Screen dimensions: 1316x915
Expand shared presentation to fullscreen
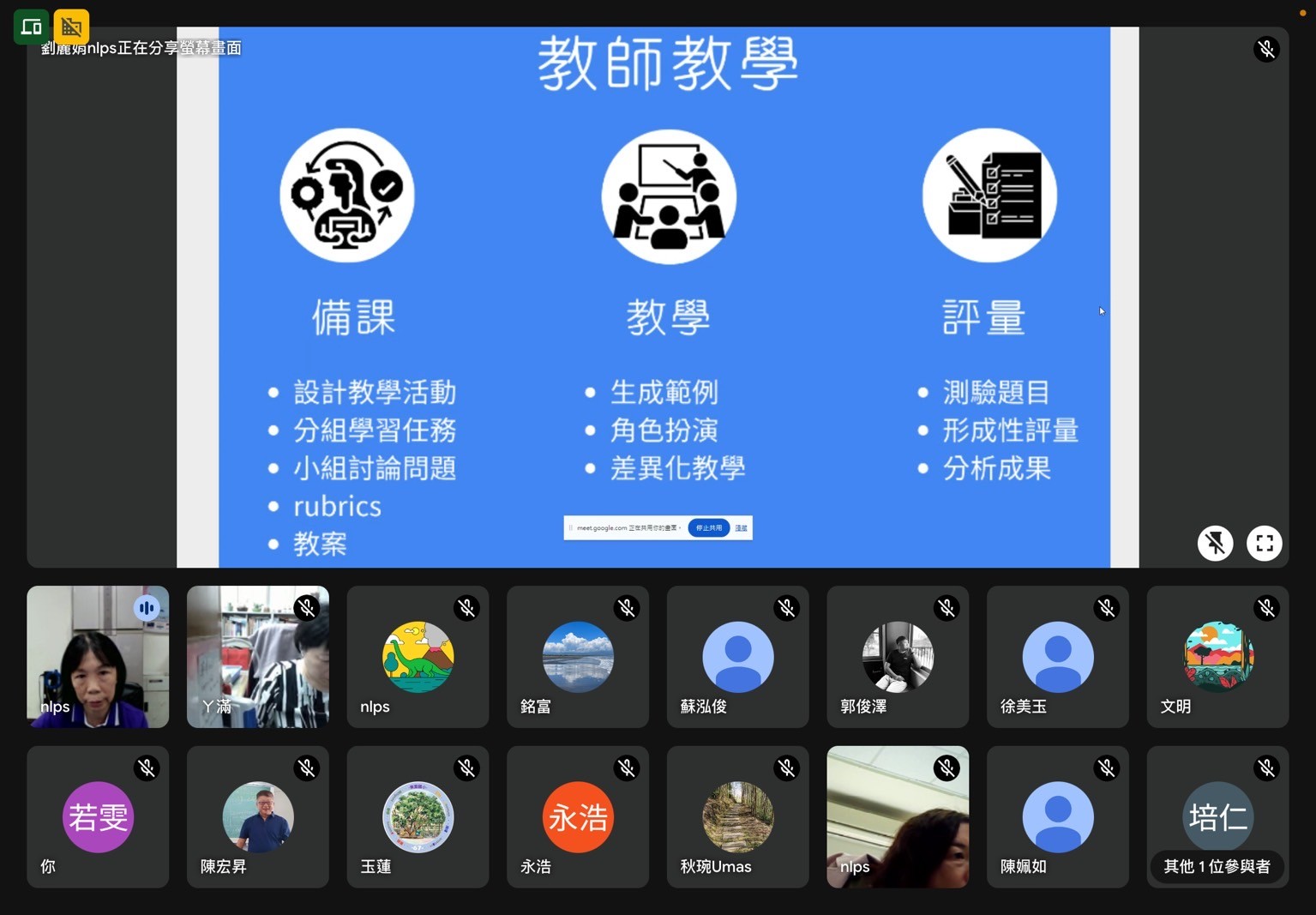tap(1264, 543)
